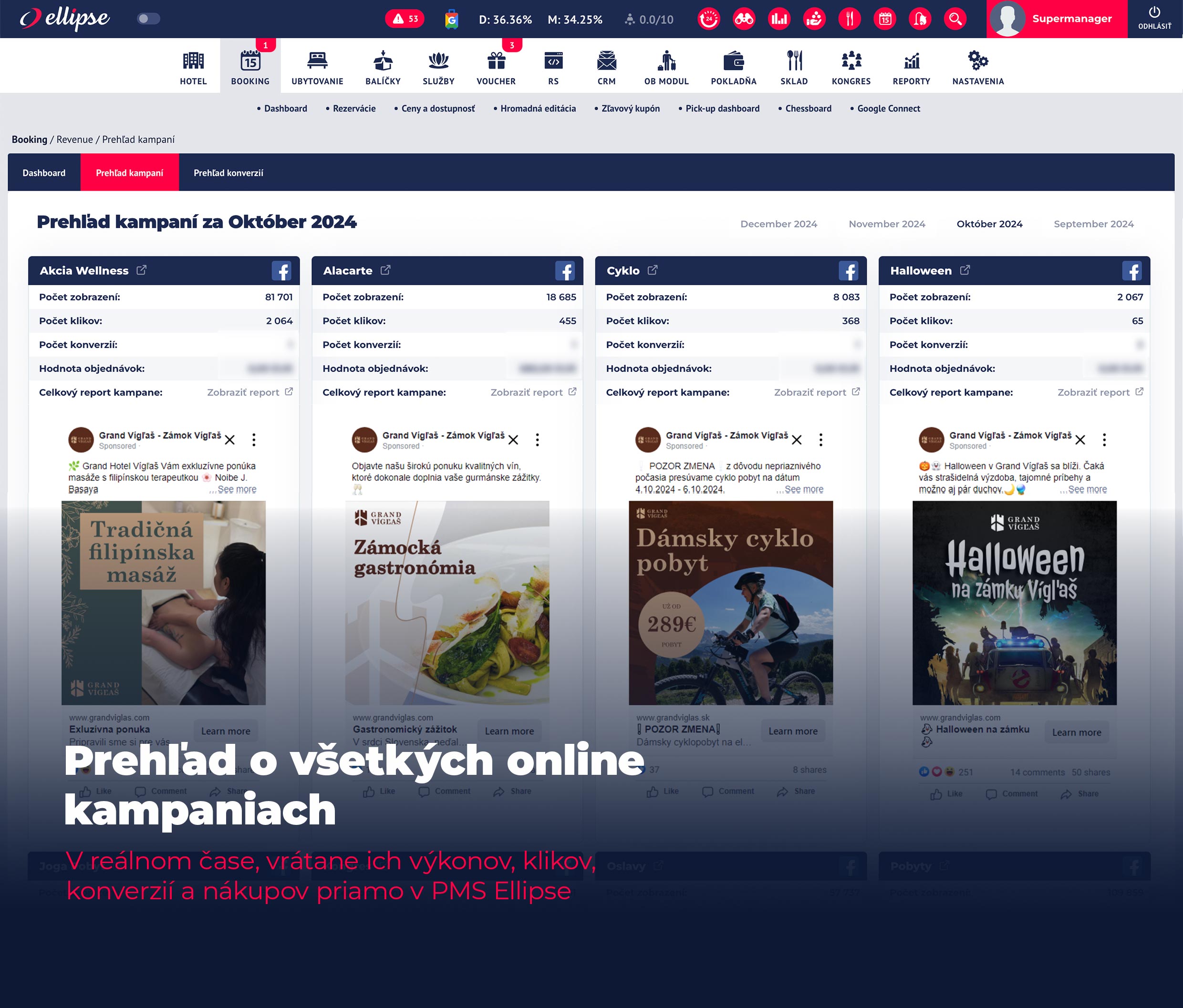The width and height of the screenshot is (1183, 1008).
Task: Open Halloween external link icon
Action: coord(965,270)
